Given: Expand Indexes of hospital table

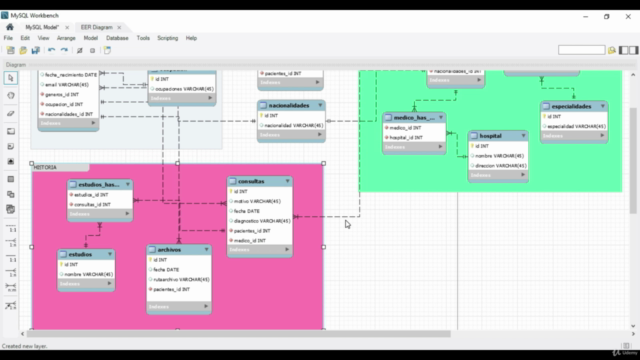Looking at the screenshot, I should pyautogui.click(x=523, y=175).
